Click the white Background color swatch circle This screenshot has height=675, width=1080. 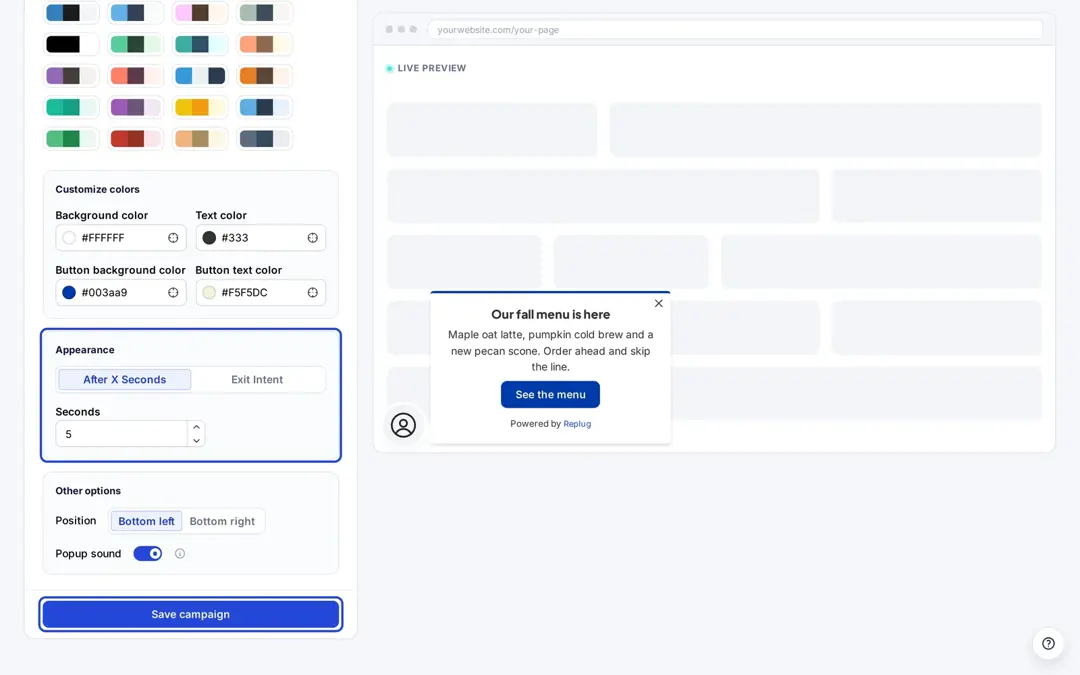click(69, 238)
